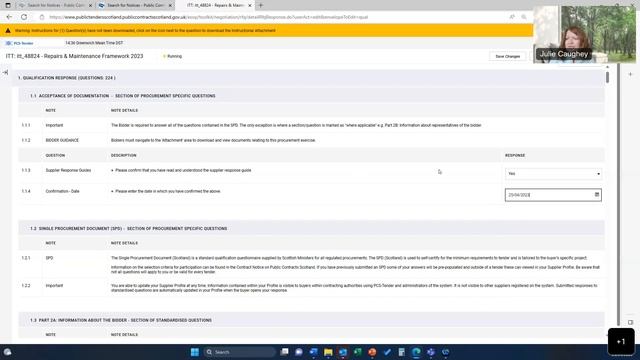Open Microsoft Edge from the taskbar
Viewport: 640px width, 360px height.
coord(416,352)
